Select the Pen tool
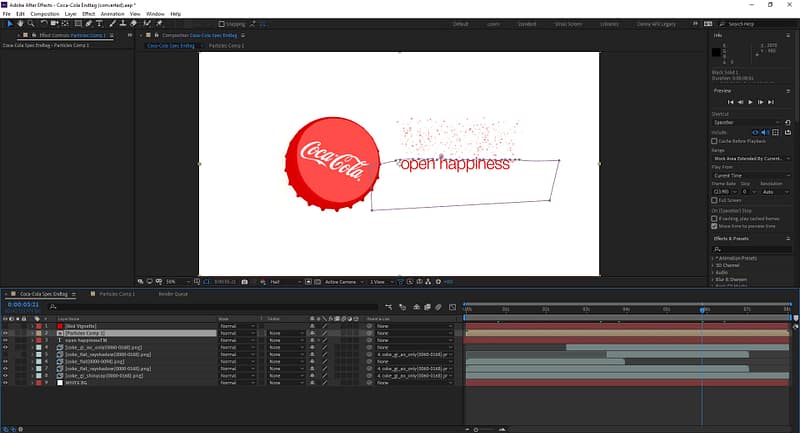The width and height of the screenshot is (800, 433). click(x=89, y=23)
